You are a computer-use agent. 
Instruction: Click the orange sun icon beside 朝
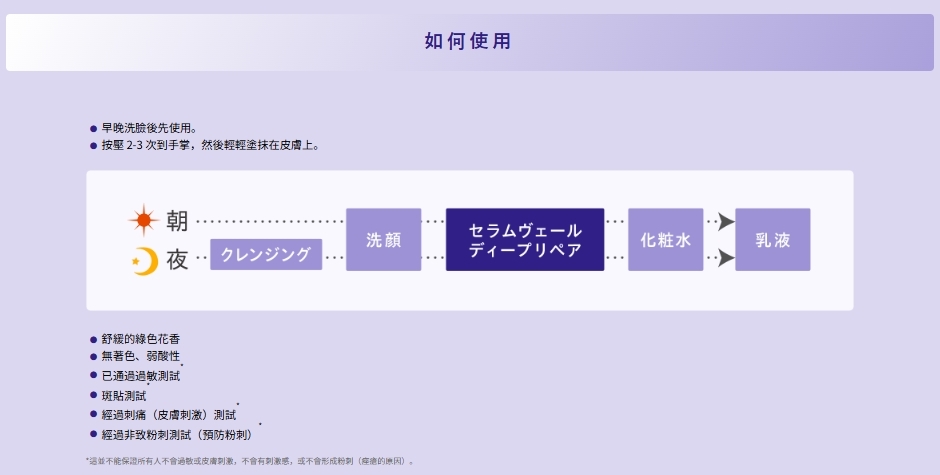(x=143, y=221)
